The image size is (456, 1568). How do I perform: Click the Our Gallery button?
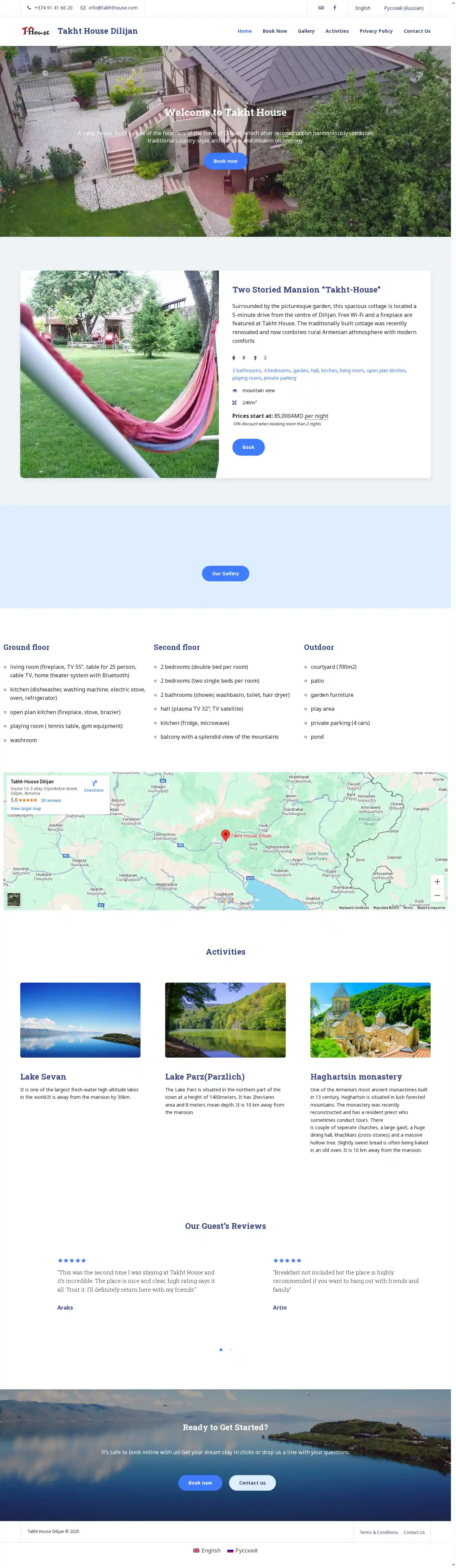click(225, 574)
